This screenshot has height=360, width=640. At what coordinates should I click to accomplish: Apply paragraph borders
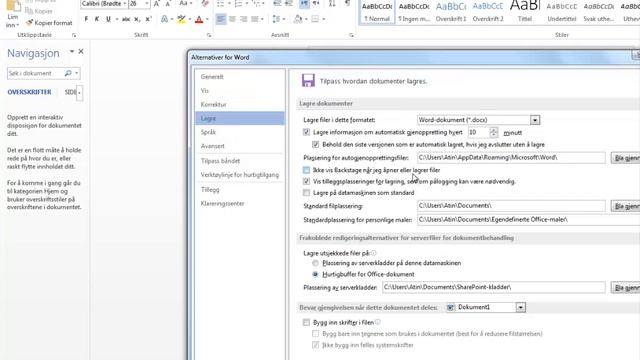(x=315, y=19)
